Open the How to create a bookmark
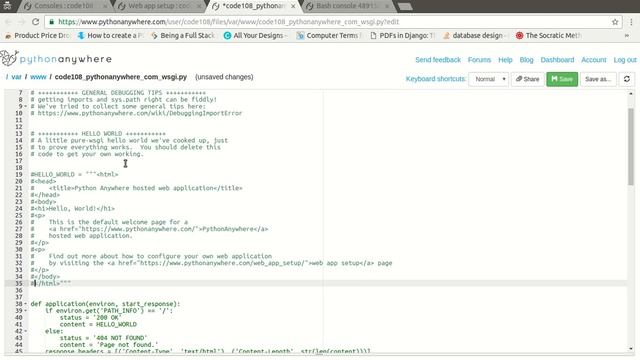Image resolution: width=640 pixels, height=360 pixels. click(111, 36)
